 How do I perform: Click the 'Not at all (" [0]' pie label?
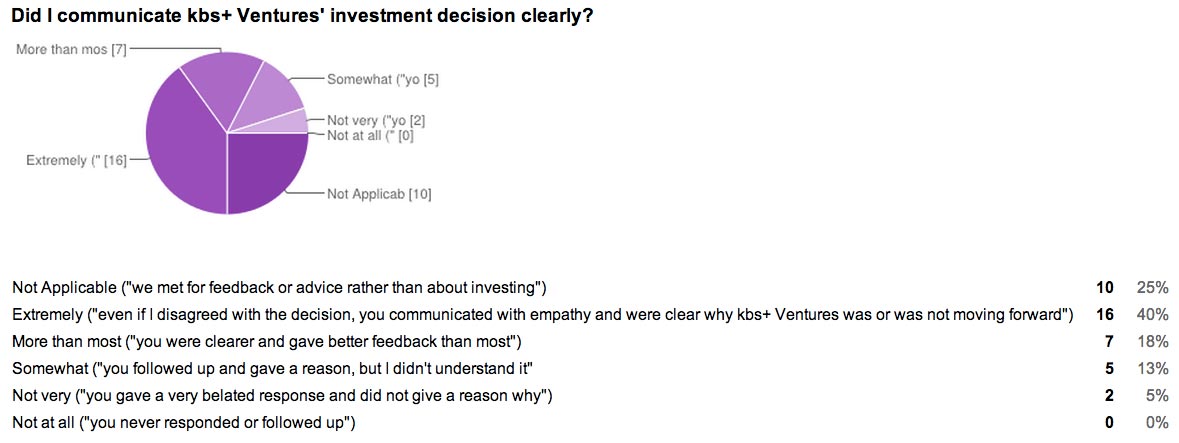point(370,135)
